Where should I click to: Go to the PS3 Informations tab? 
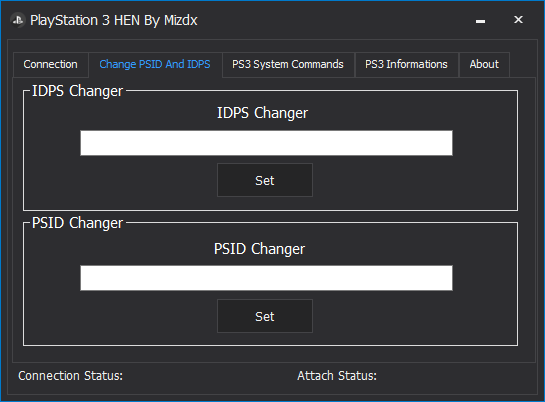pyautogui.click(x=407, y=64)
